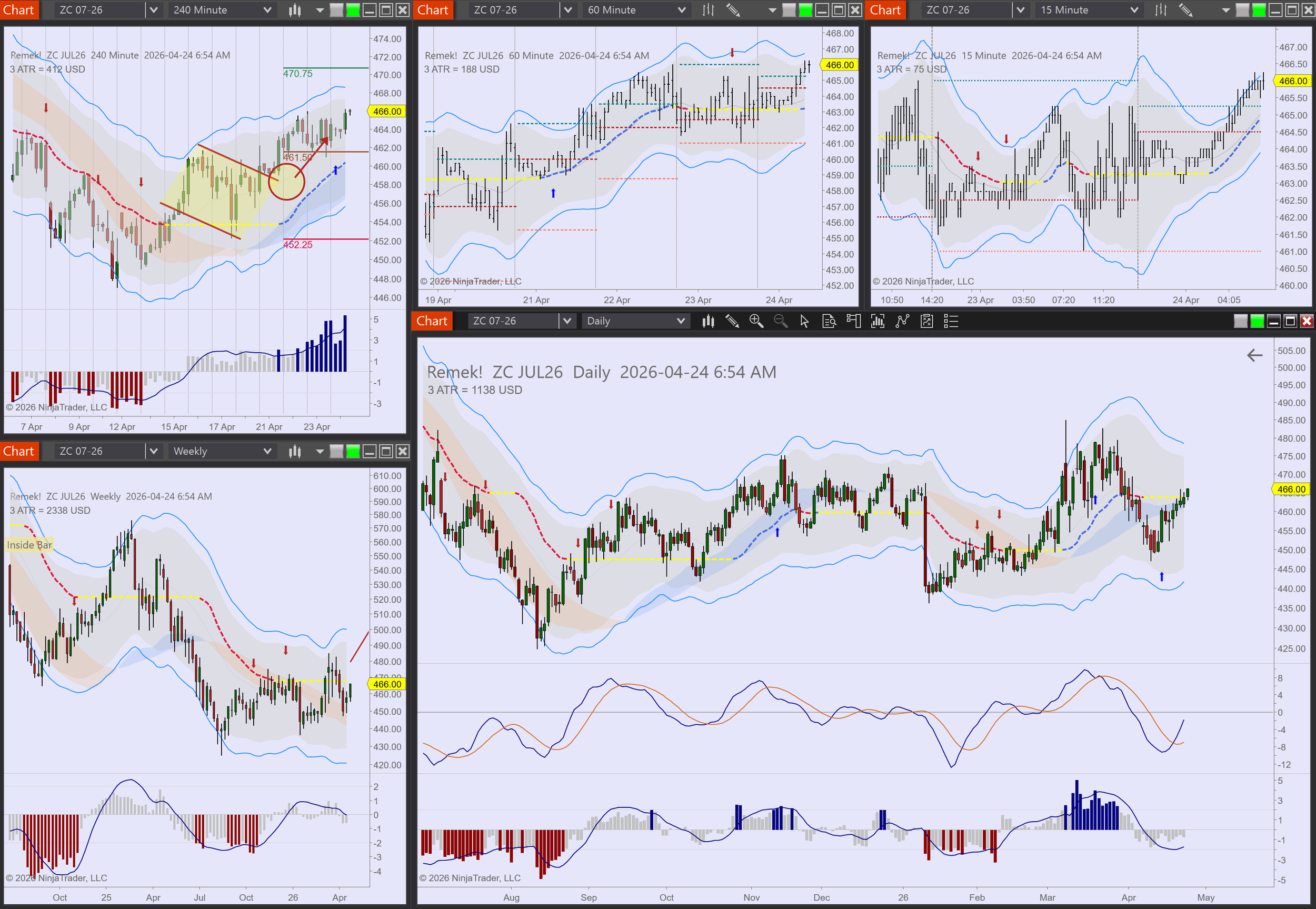The image size is (1316, 909).
Task: Click Zoom In icon on Daily chart
Action: pos(756,321)
